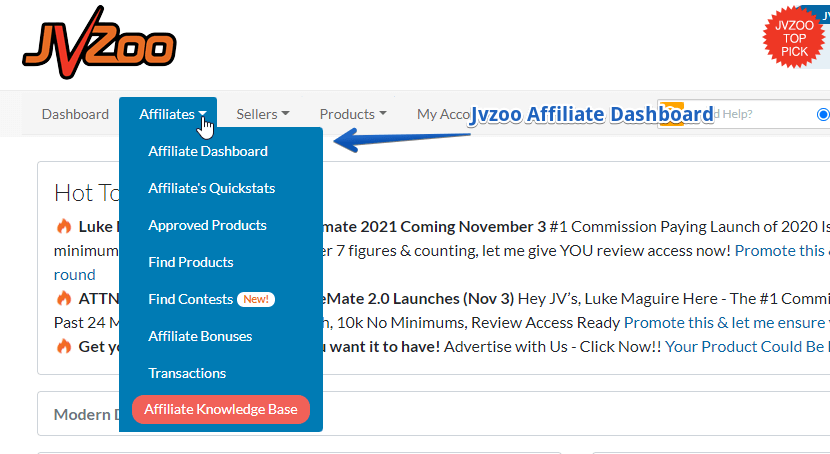Click the New! badge beside Find Contests
This screenshot has height=454, width=830.
coord(256,299)
